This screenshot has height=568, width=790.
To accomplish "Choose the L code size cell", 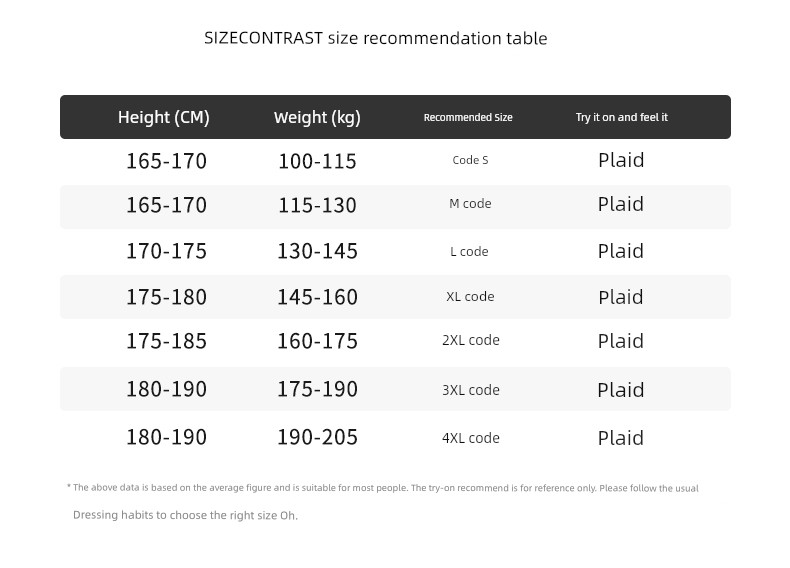I will click(469, 251).
